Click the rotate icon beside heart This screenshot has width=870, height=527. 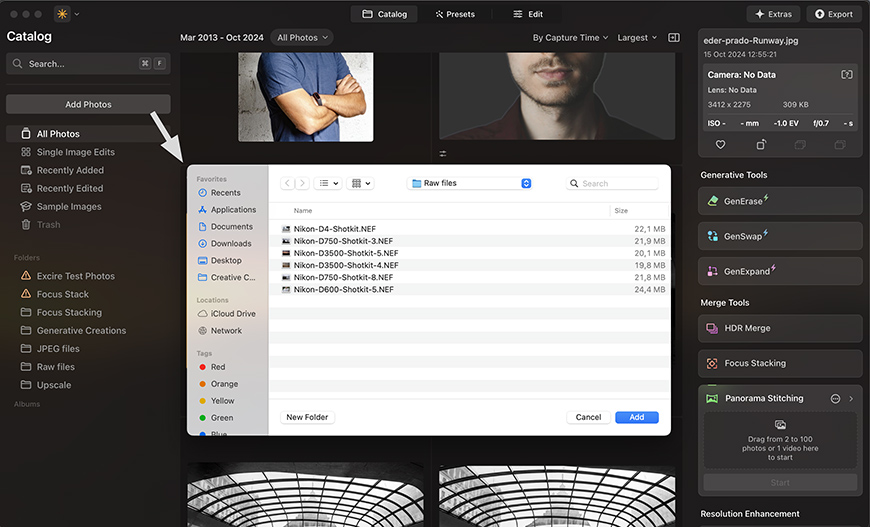(761, 145)
